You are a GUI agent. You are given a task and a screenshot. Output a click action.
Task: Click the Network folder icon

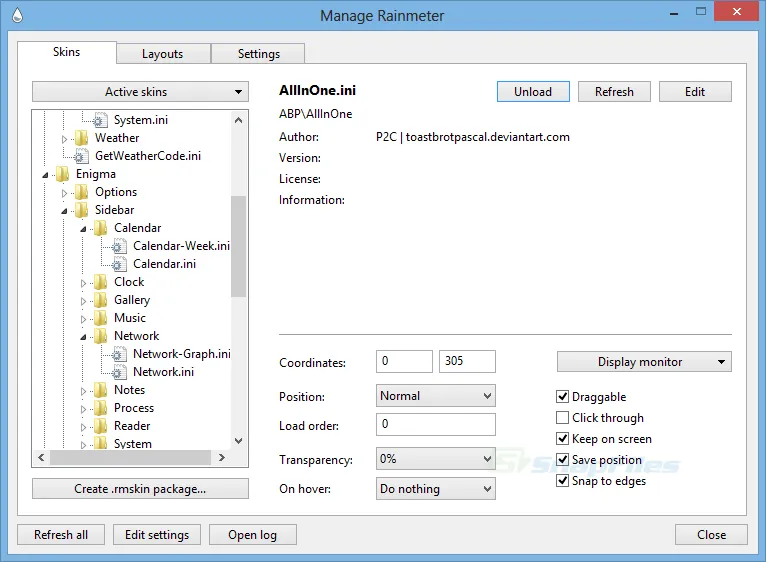click(x=100, y=336)
